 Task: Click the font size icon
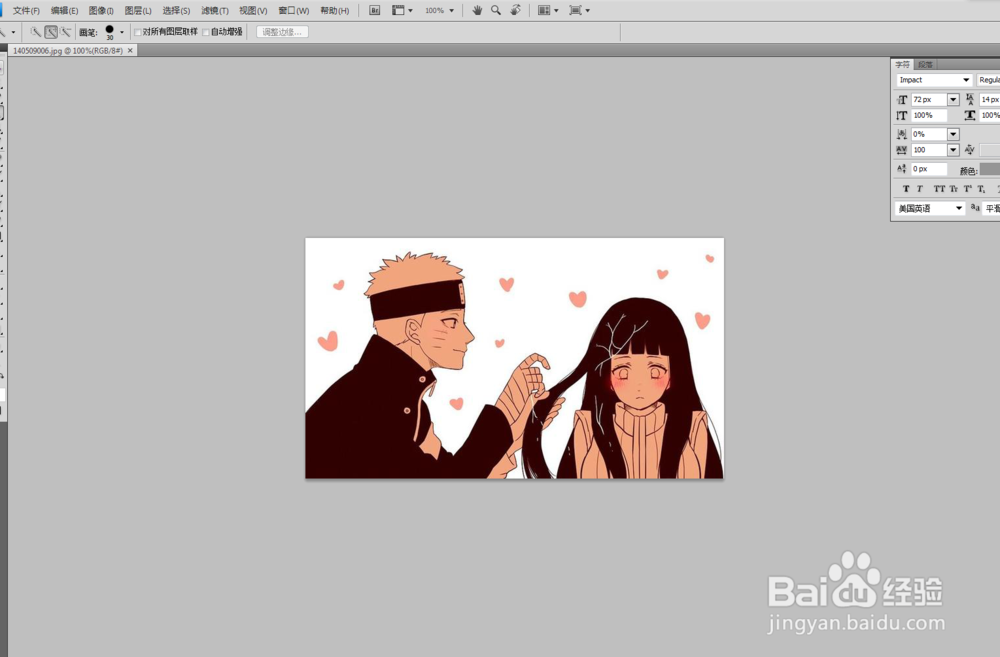[902, 100]
